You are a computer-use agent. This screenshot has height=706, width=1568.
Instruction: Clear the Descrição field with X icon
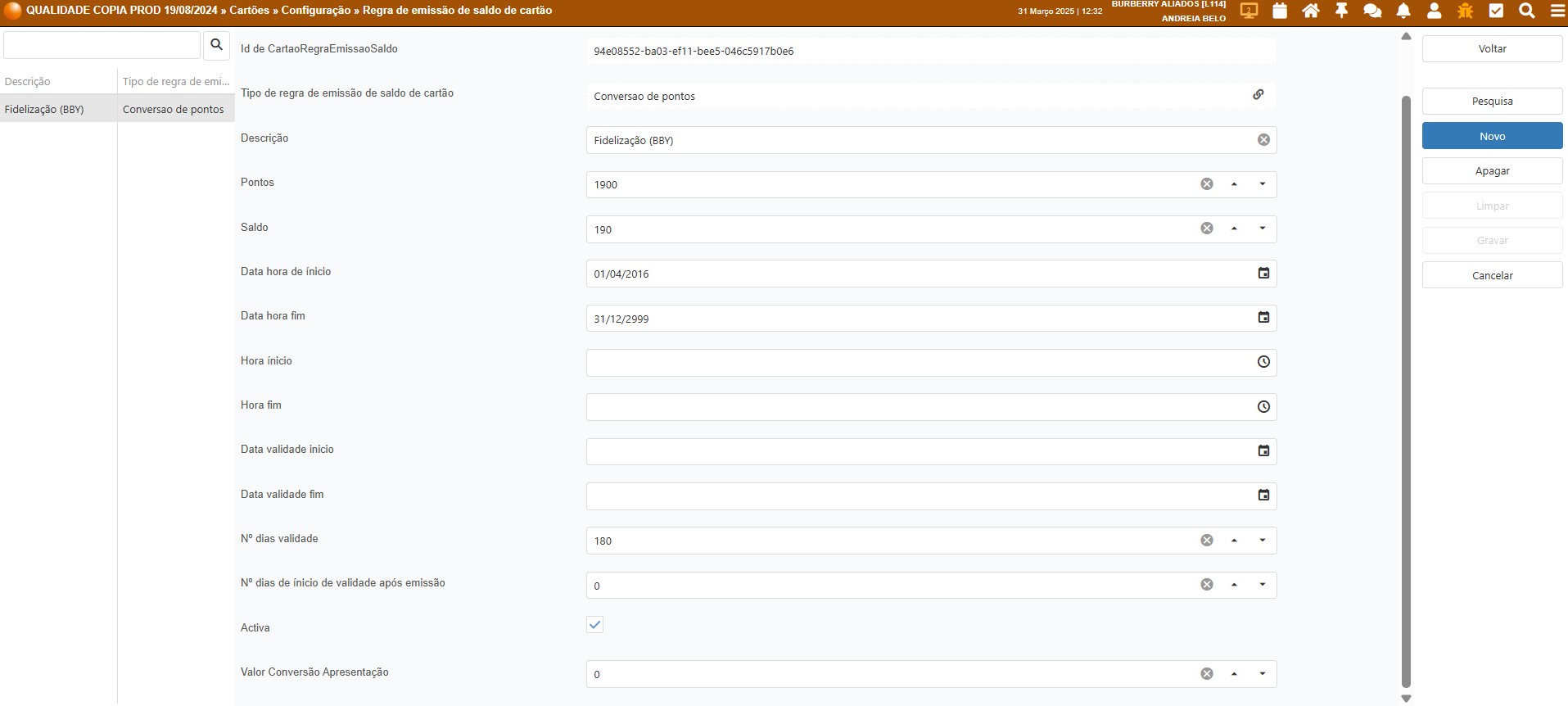coord(1263,140)
